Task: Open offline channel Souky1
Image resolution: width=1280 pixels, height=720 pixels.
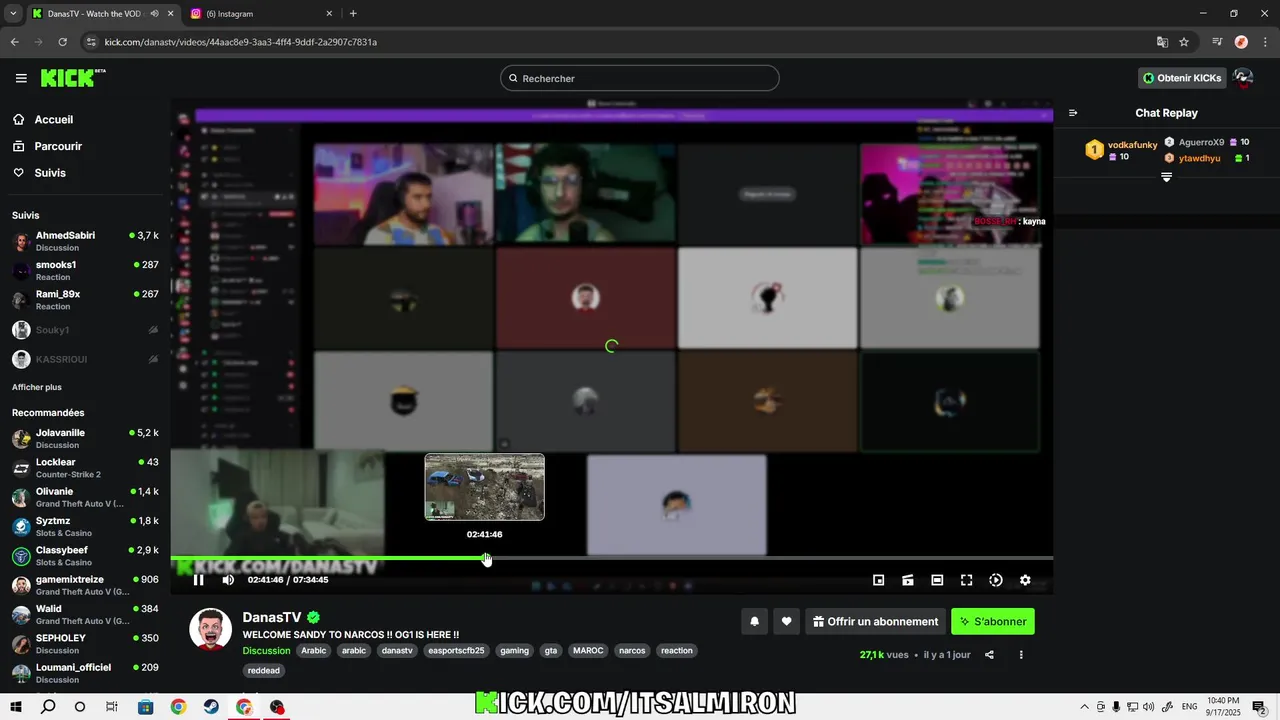Action: coord(85,330)
